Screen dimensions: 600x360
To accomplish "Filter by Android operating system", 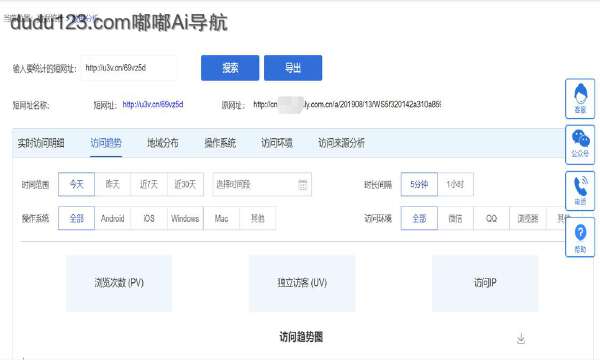I will [x=112, y=218].
